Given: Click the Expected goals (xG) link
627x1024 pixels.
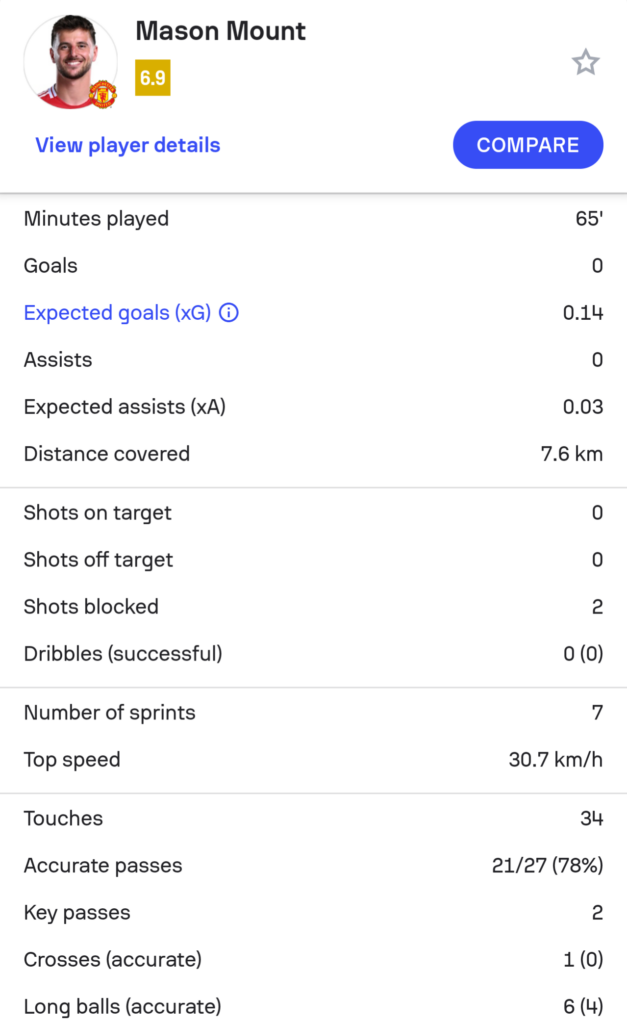Looking at the screenshot, I should pos(117,313).
